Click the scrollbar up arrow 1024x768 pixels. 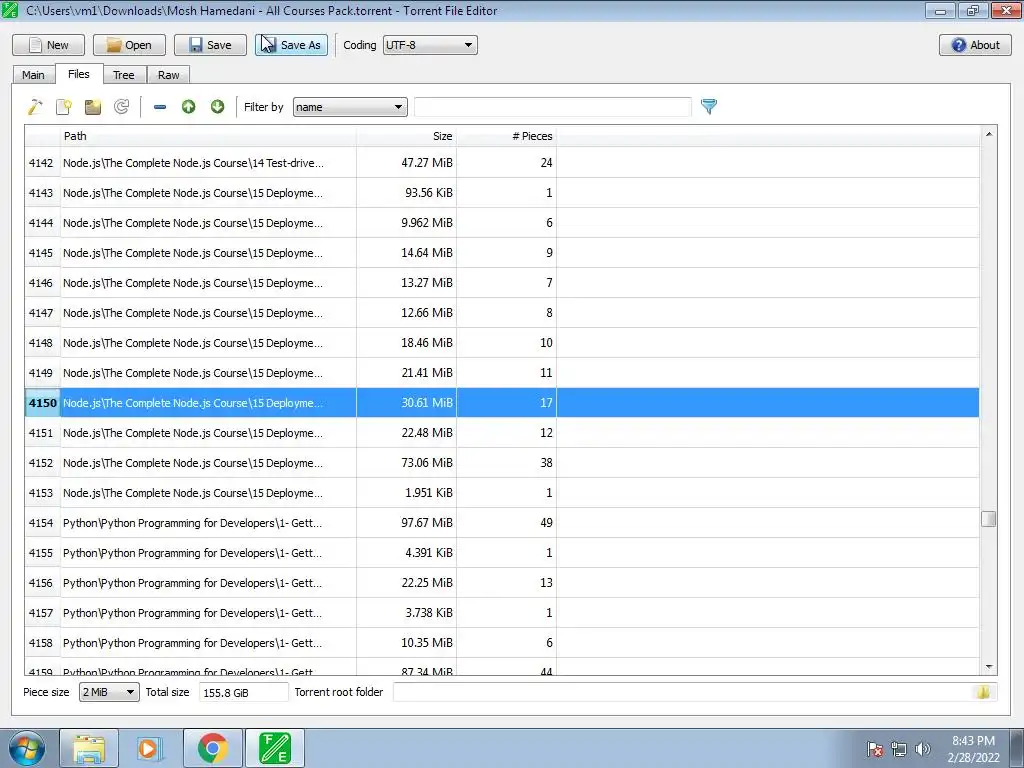pyautogui.click(x=989, y=134)
